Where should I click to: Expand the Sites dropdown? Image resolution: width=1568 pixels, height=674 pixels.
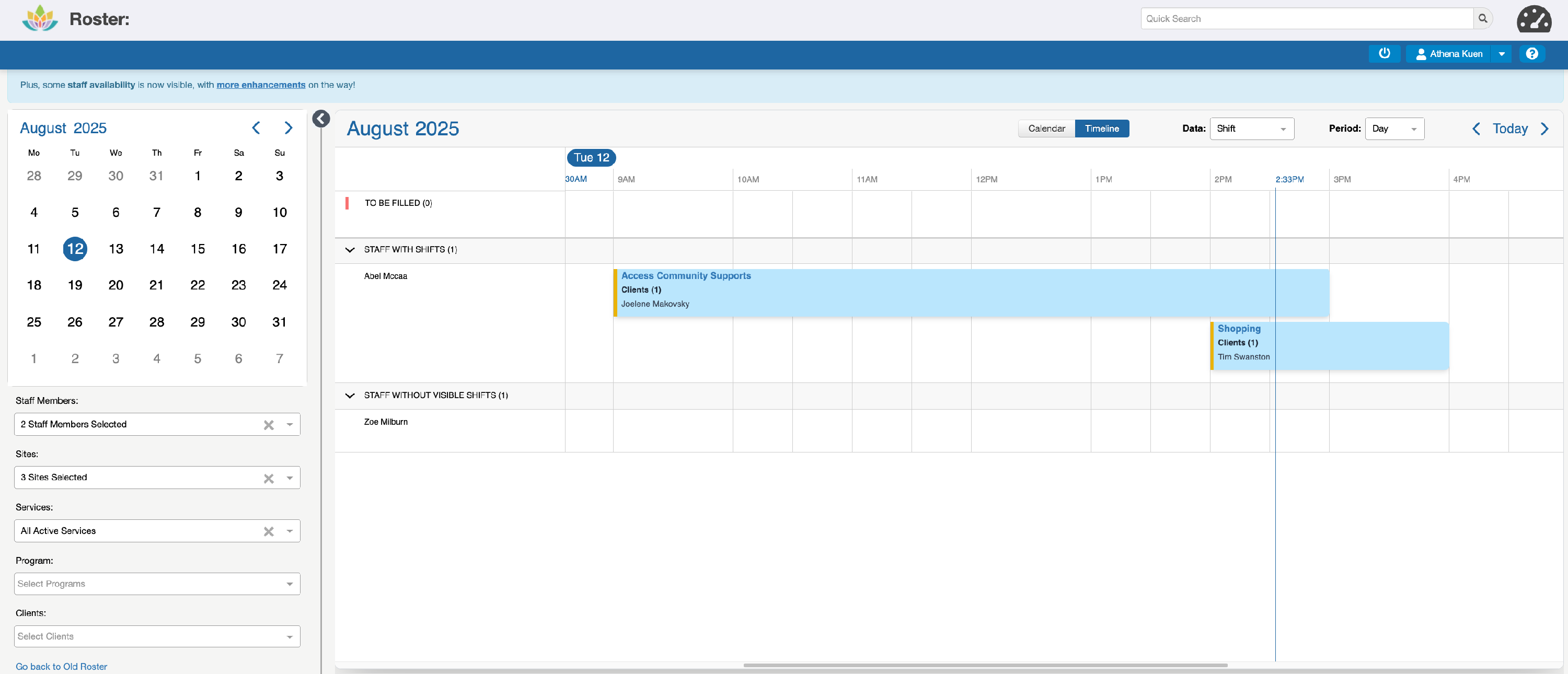(x=290, y=478)
